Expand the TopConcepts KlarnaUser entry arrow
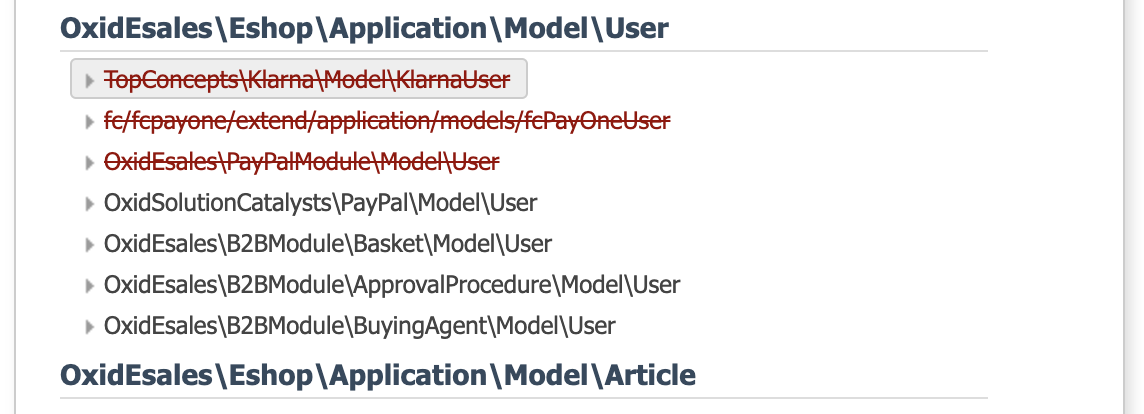Screen dimensions: 1144x414 coord(91,80)
